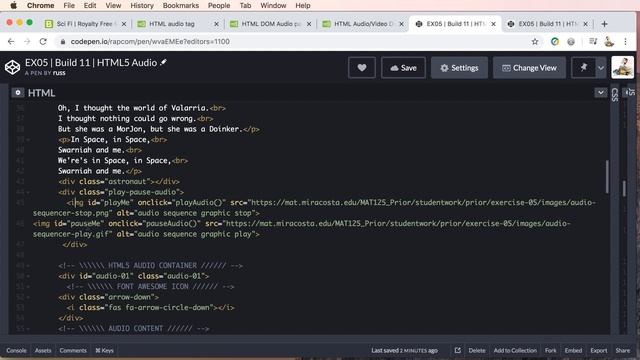Open Edit menu

pos(90,5)
